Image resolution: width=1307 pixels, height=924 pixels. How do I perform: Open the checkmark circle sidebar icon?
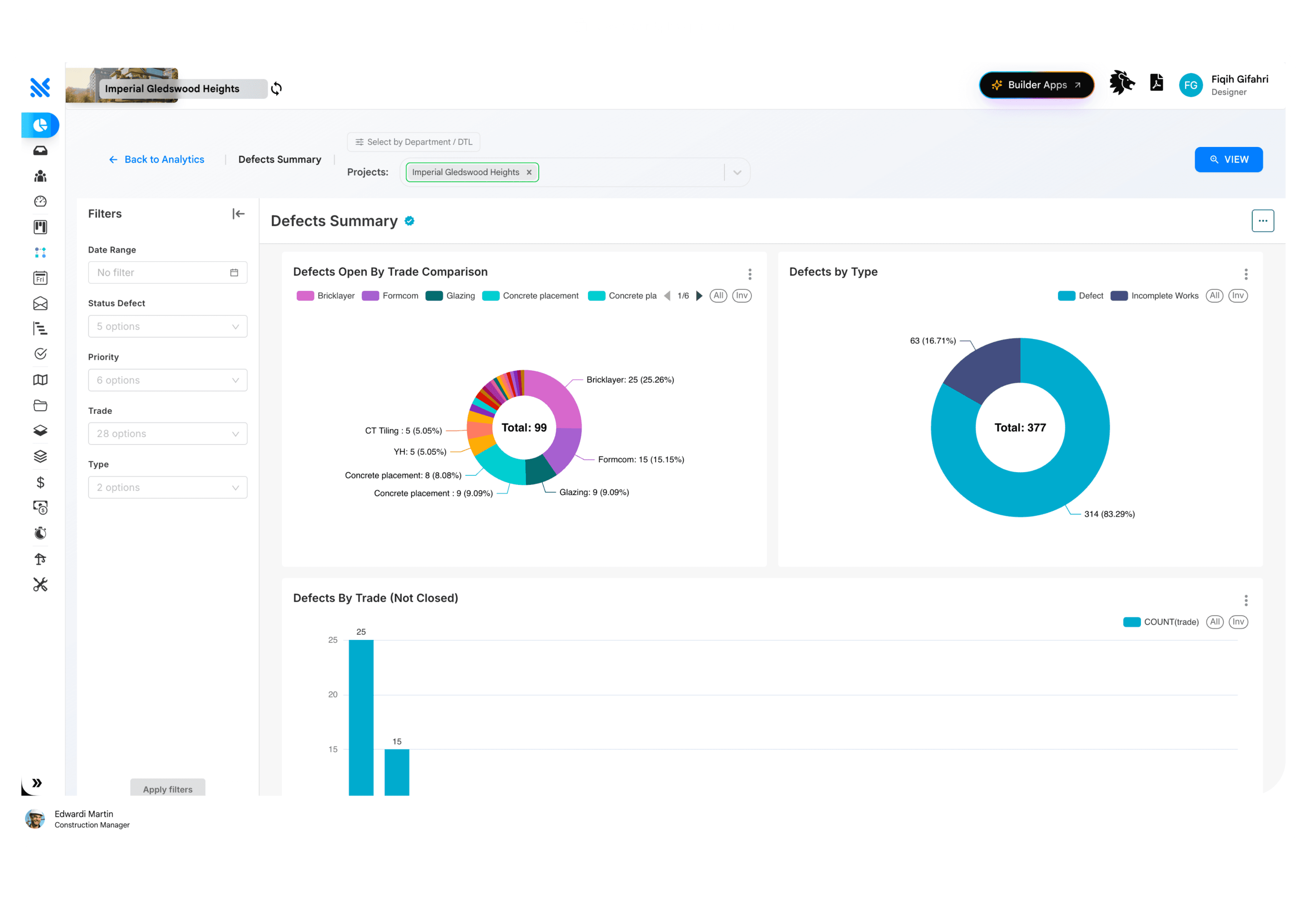point(41,354)
